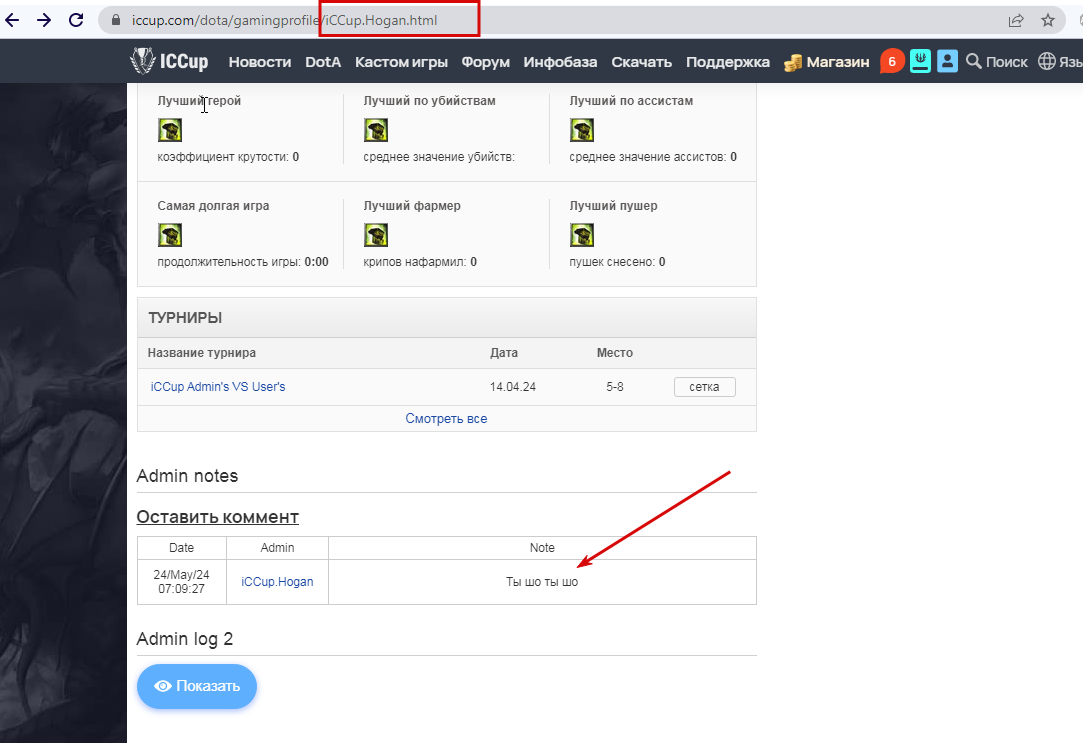Screen dimensions: 1083x743
Task: Go forward with the browser forward arrow
Action: [44, 20]
